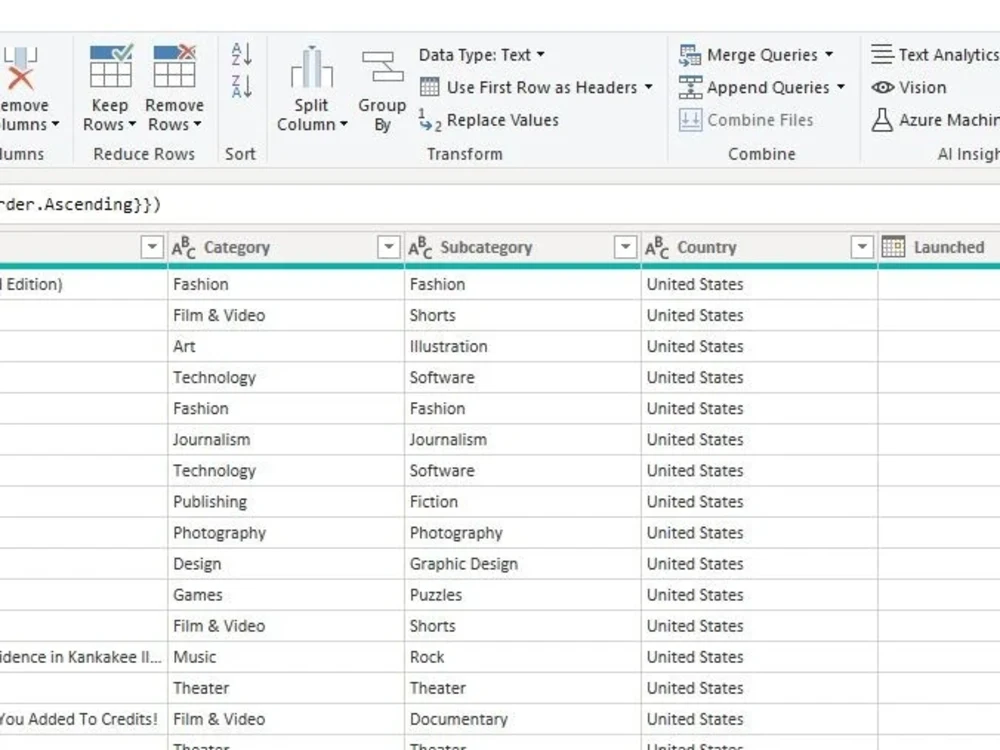The height and width of the screenshot is (750, 1000).
Task: Click the Combine Files command
Action: 762,120
